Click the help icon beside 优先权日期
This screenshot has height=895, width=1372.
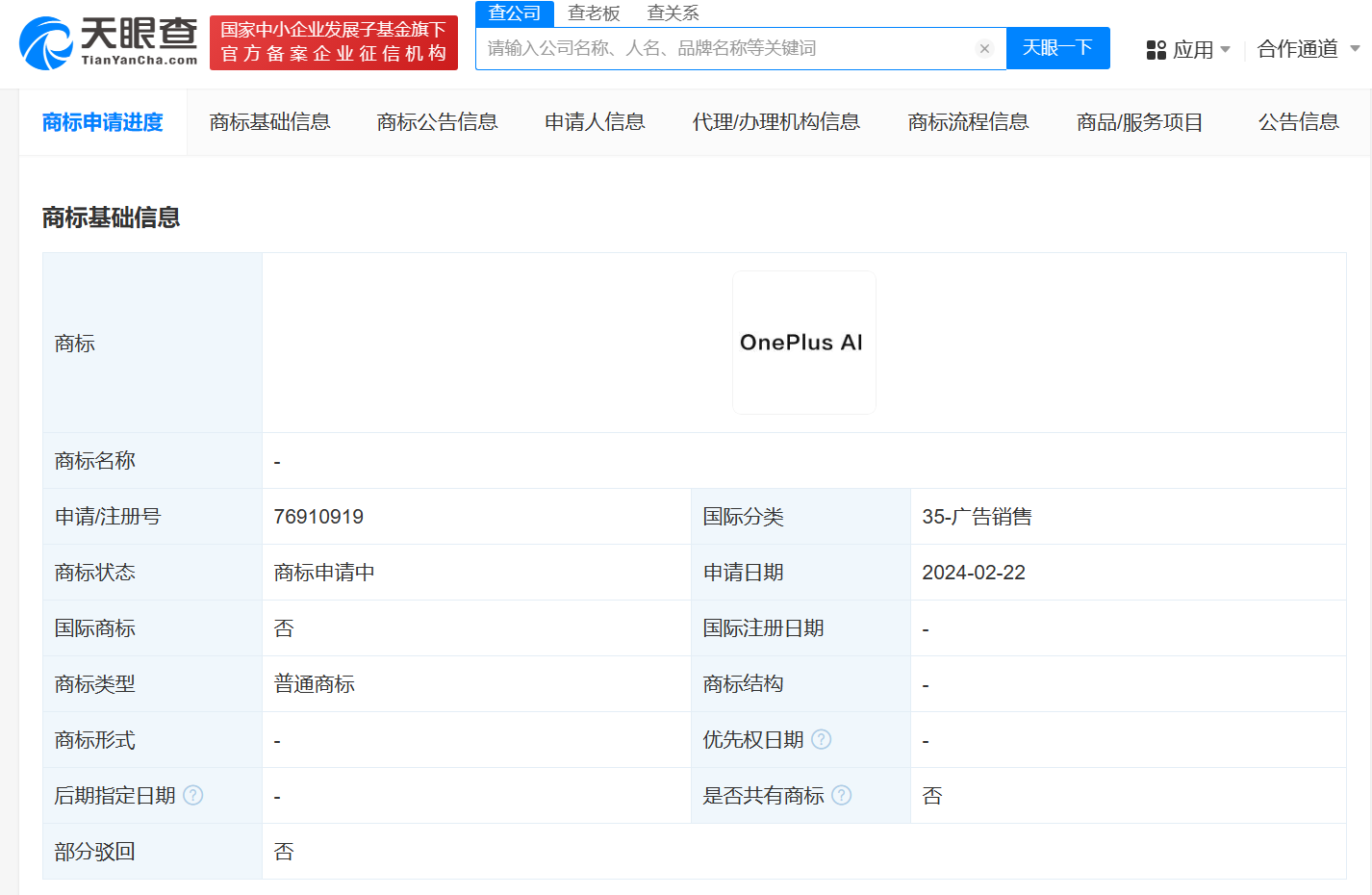[822, 739]
